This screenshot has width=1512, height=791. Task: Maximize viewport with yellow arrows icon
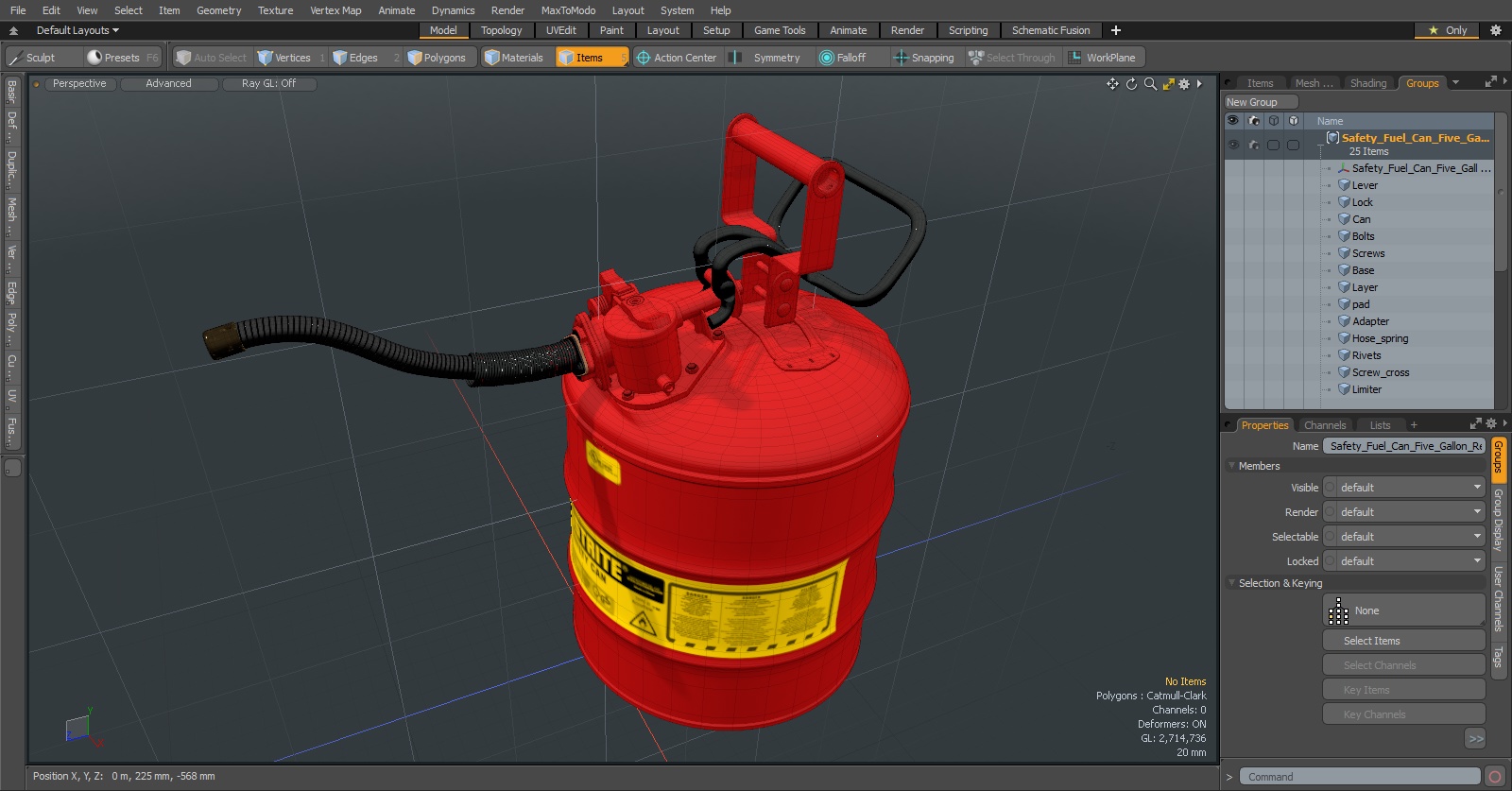1168,84
